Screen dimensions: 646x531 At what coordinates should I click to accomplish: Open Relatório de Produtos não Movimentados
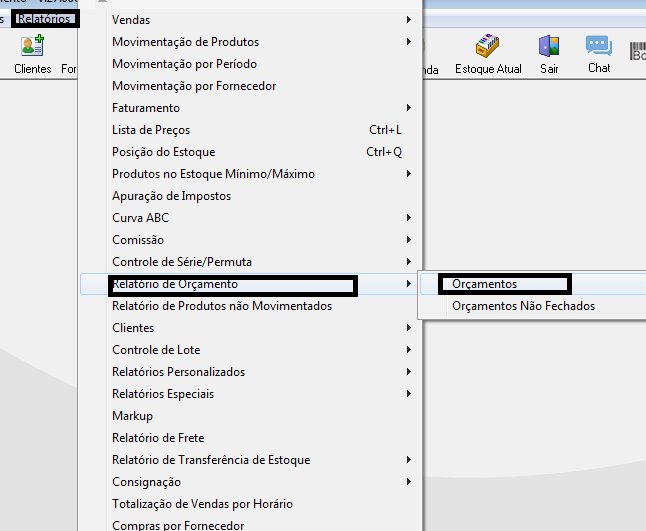pos(250,306)
